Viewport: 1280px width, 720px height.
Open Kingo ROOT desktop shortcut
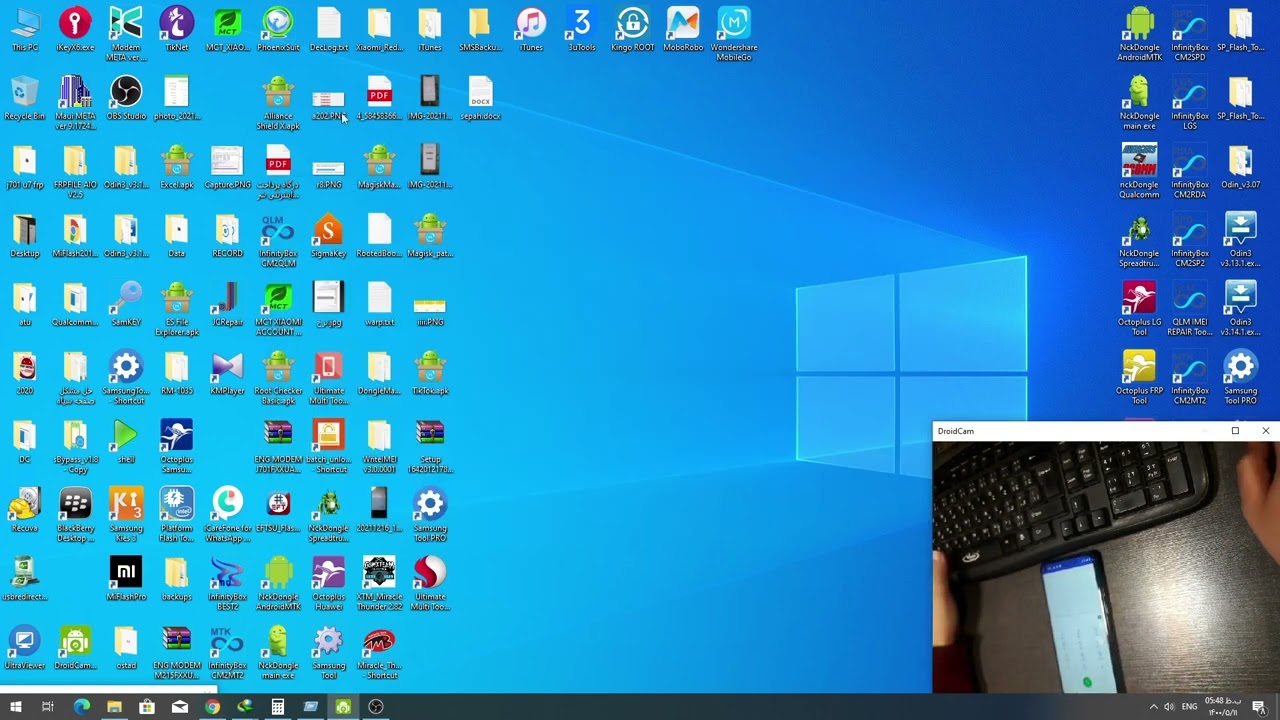[x=632, y=29]
